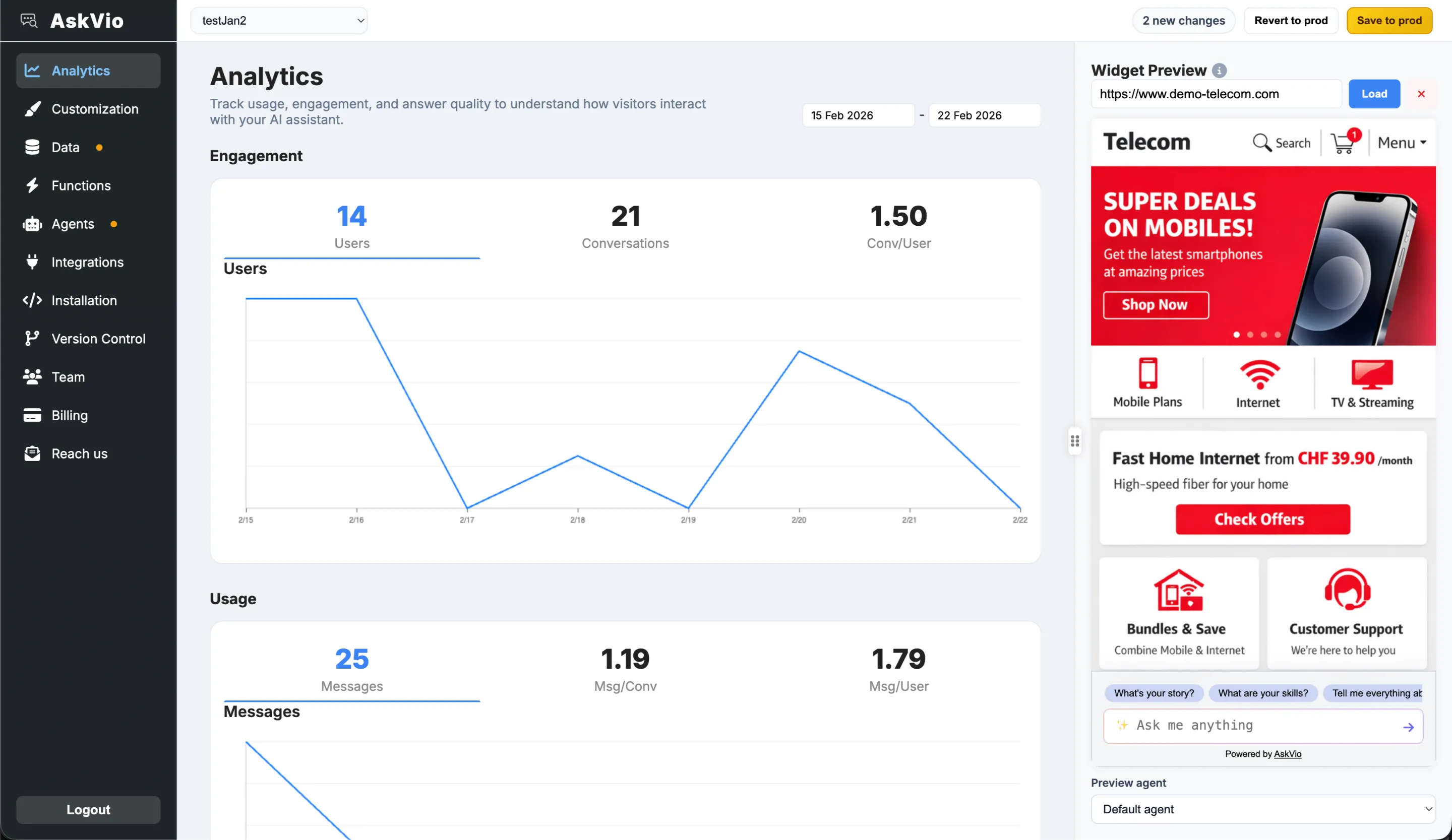Open the shopping cart in the widget preview
Viewport: 1452px width, 840px height.
[x=1343, y=142]
